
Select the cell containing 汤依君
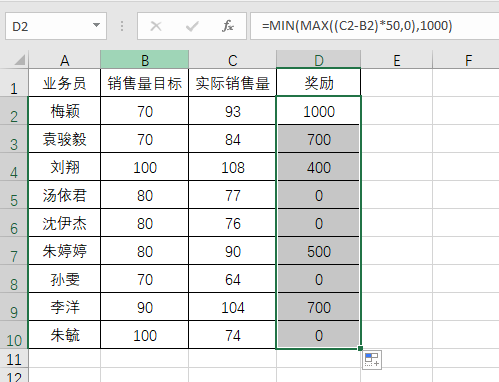tap(65, 195)
